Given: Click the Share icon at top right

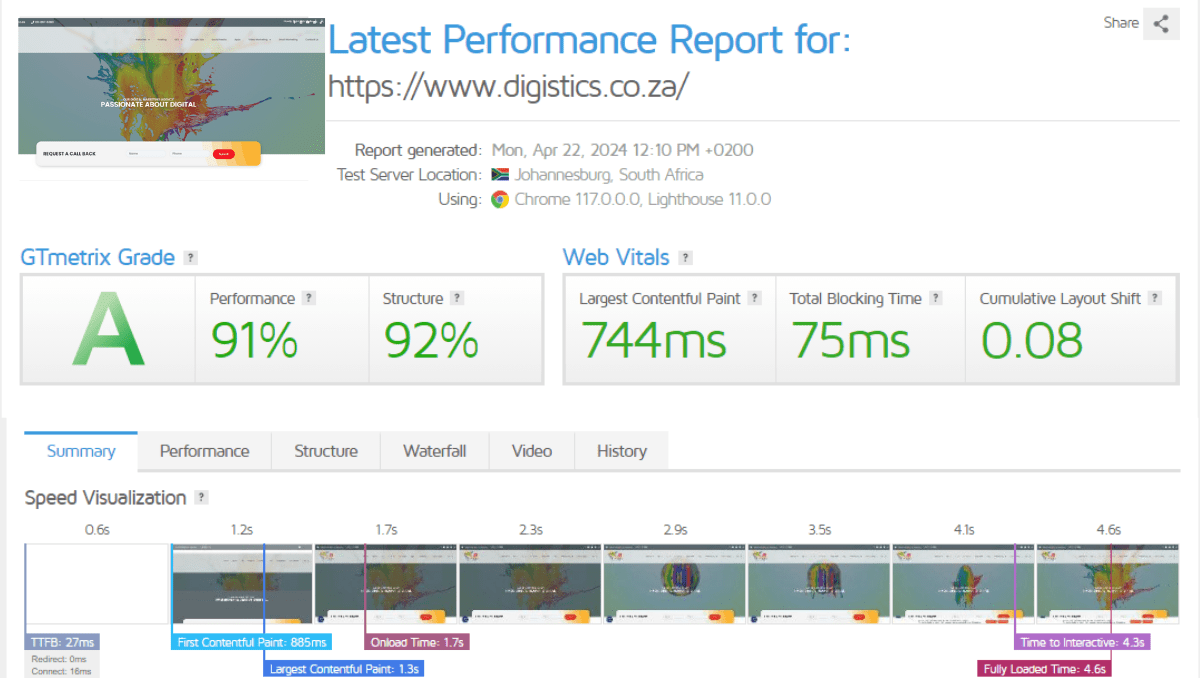Looking at the screenshot, I should (1160, 23).
